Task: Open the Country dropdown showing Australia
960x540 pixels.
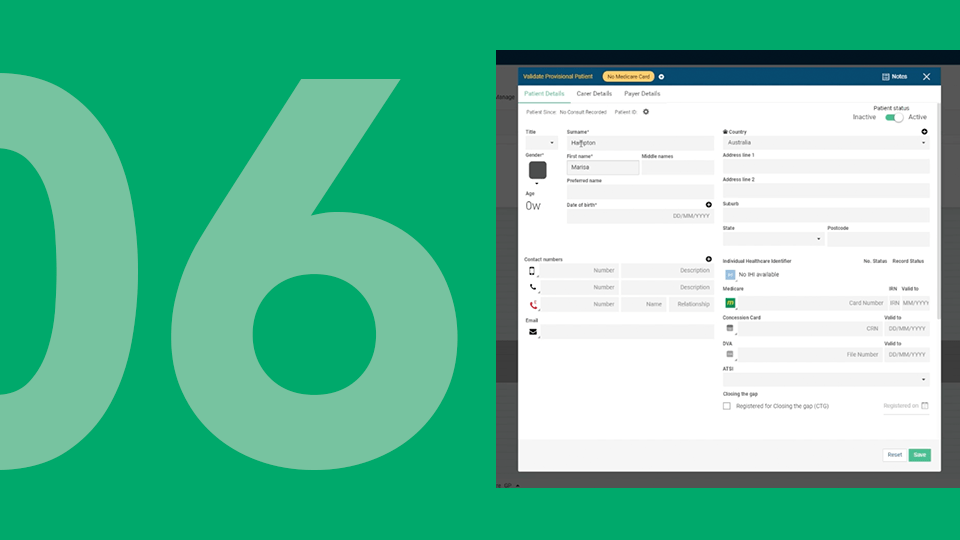Action: 826,143
